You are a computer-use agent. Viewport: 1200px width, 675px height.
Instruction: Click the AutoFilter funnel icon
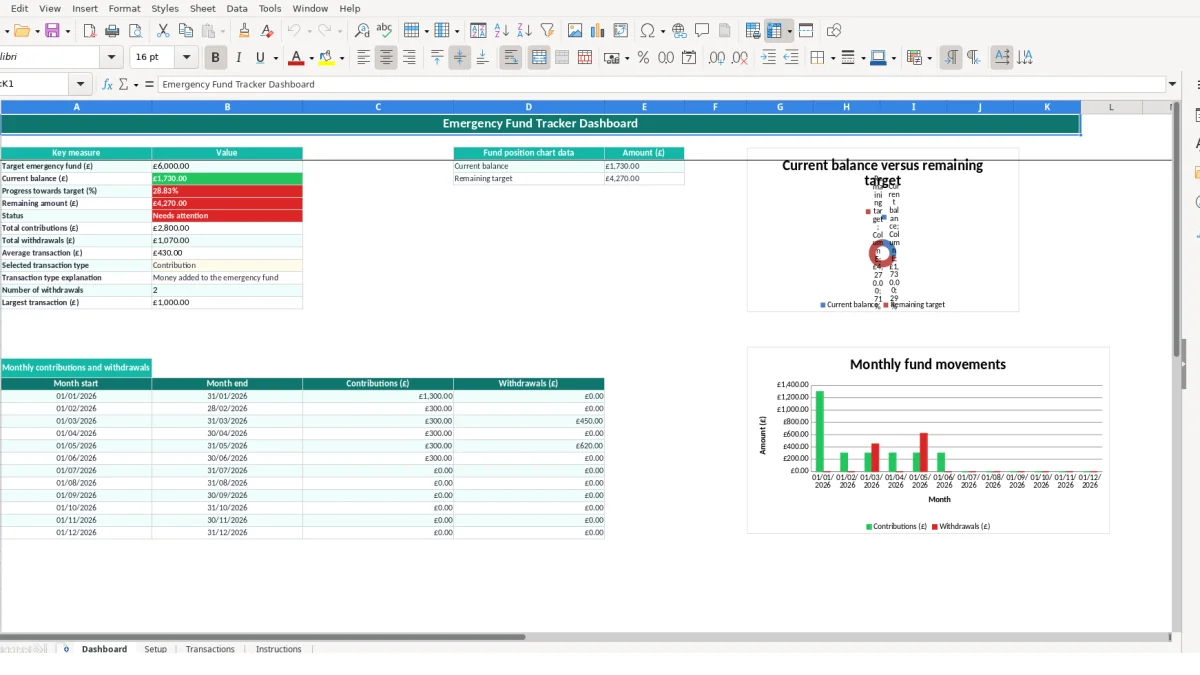pos(547,31)
